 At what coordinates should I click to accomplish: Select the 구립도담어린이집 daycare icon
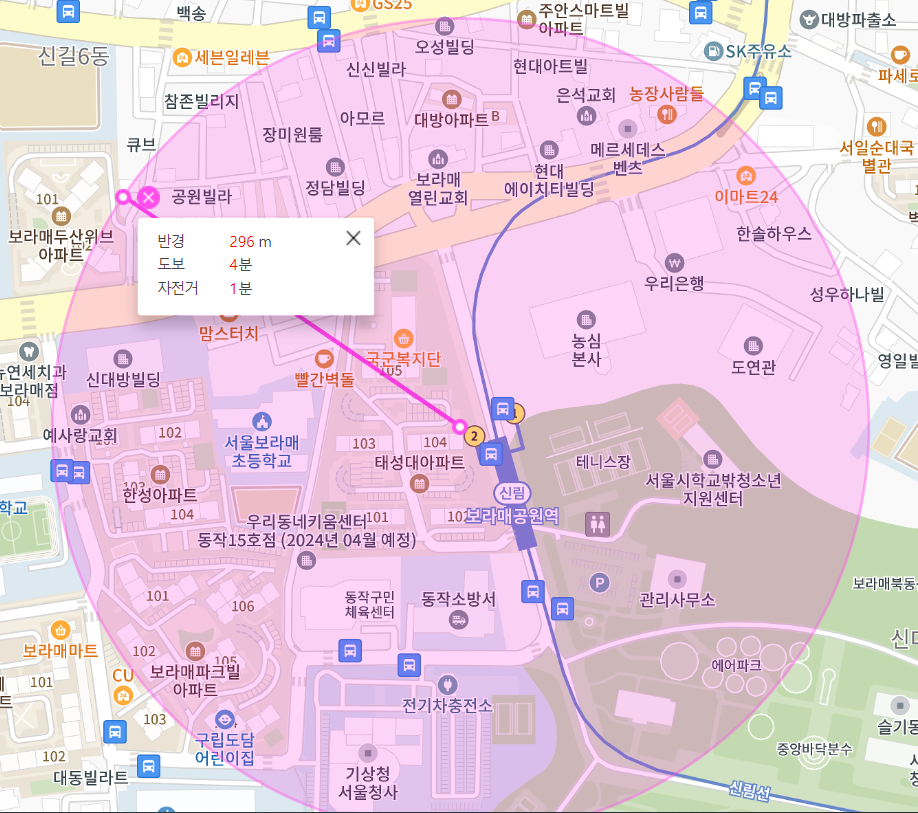(225, 719)
